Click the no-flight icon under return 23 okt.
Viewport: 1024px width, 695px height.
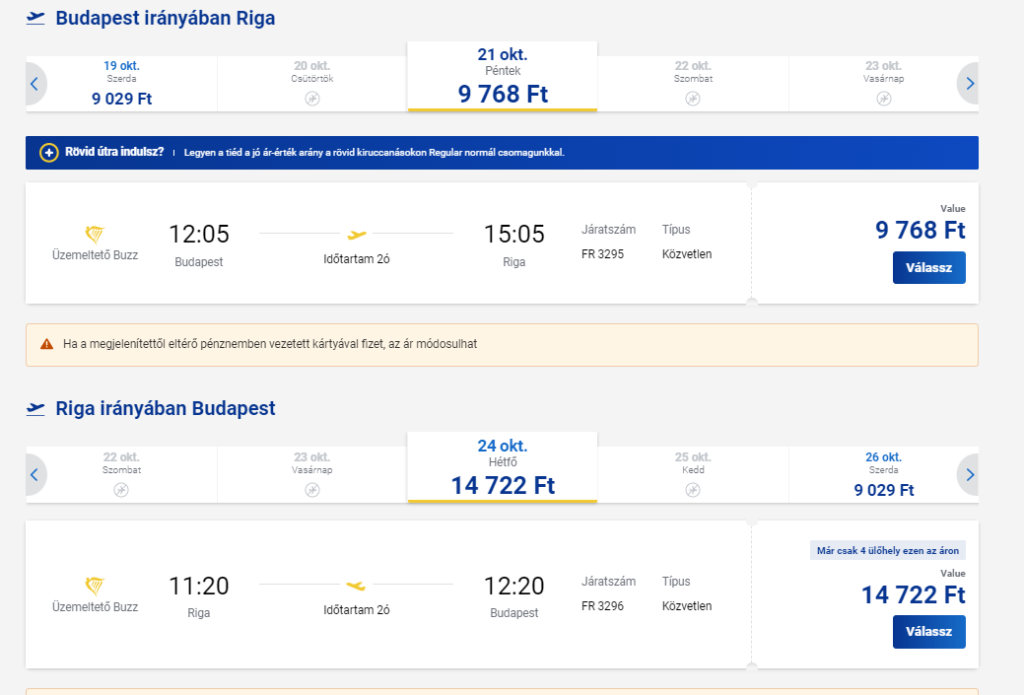click(x=312, y=490)
